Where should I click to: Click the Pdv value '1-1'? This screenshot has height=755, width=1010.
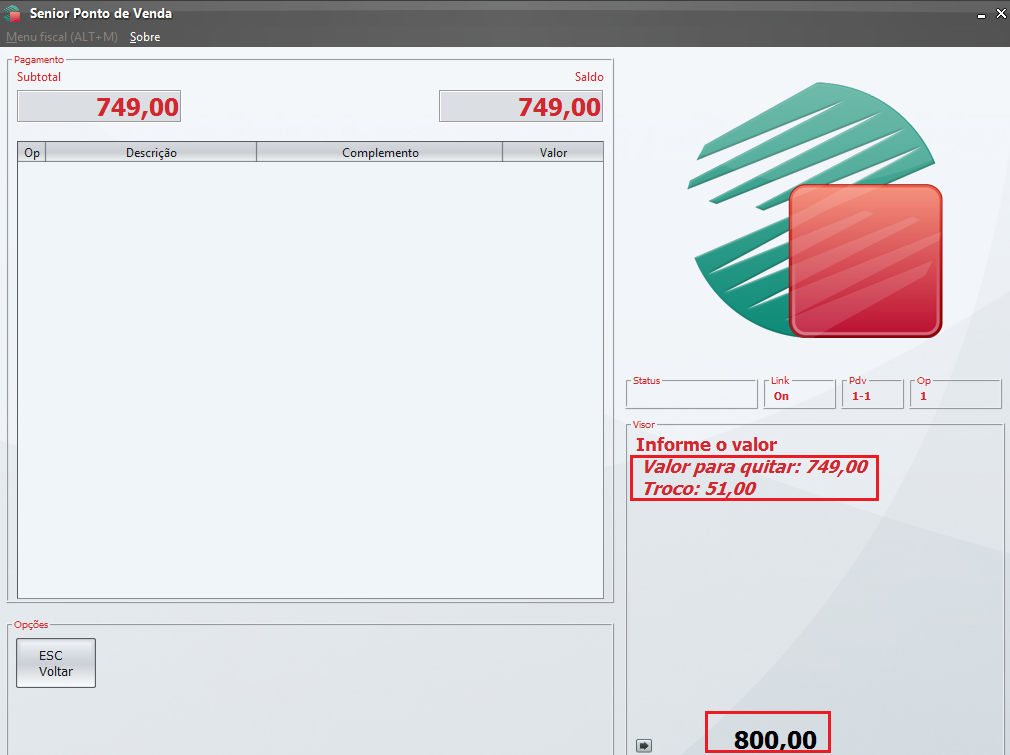(861, 396)
